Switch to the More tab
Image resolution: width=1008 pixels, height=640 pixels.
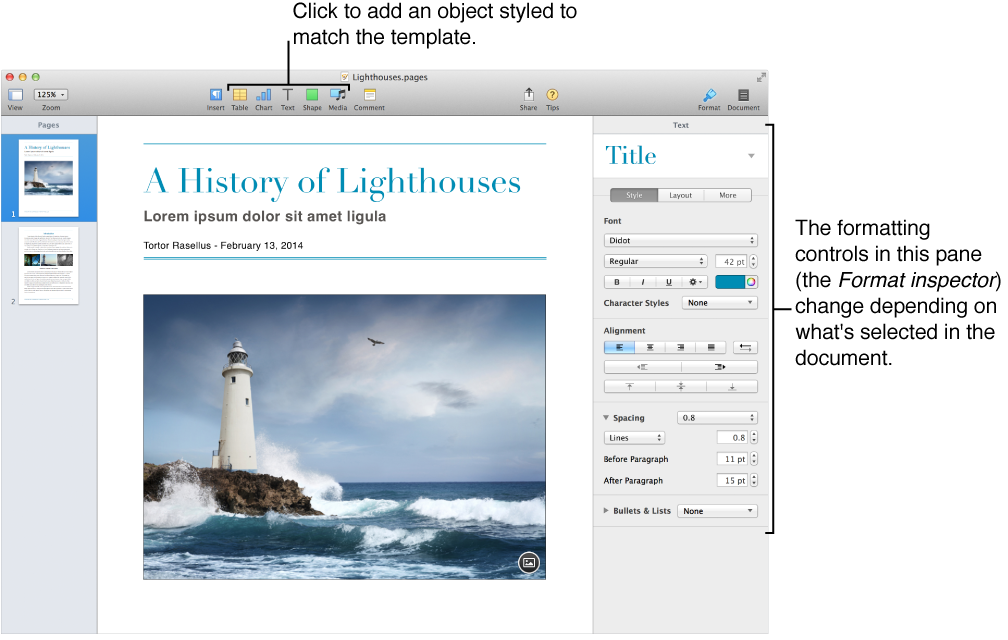[728, 195]
